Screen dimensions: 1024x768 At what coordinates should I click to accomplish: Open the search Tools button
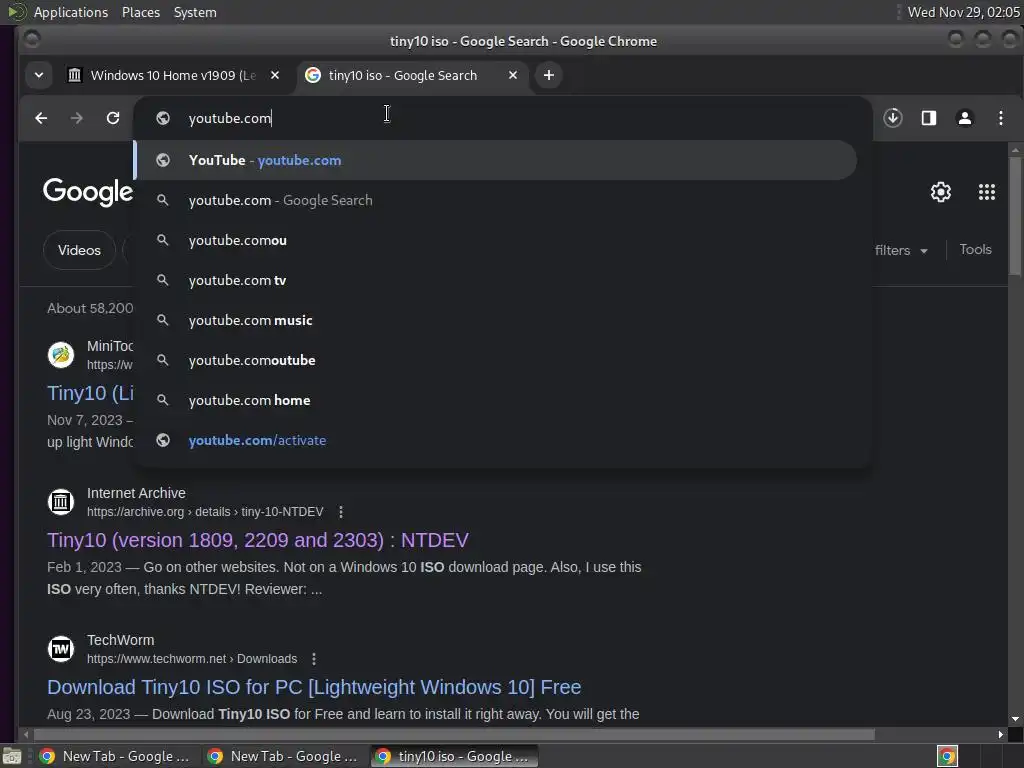coord(975,249)
